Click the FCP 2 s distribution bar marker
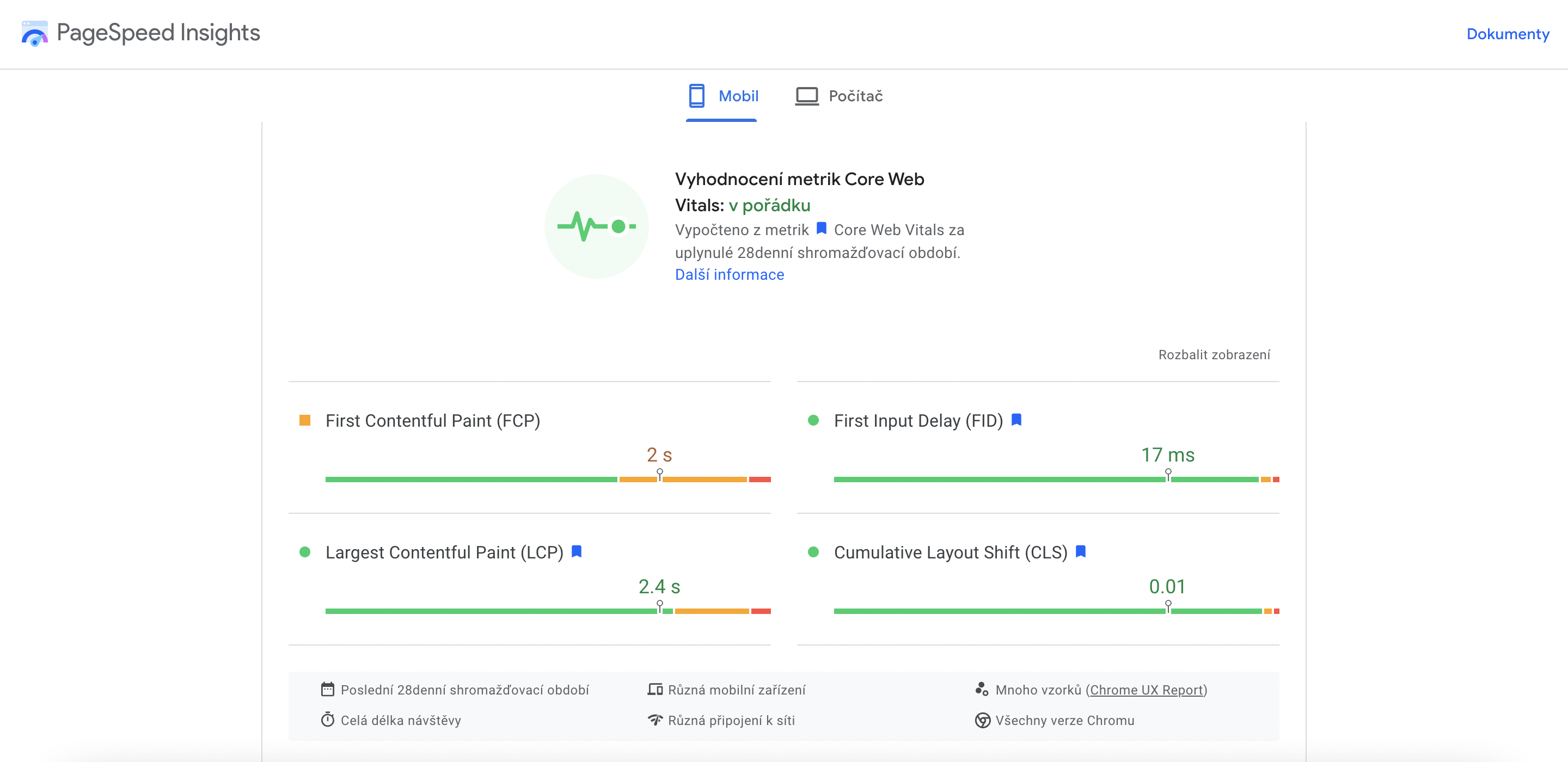Screen dimensions: 1568x762 point(659,474)
